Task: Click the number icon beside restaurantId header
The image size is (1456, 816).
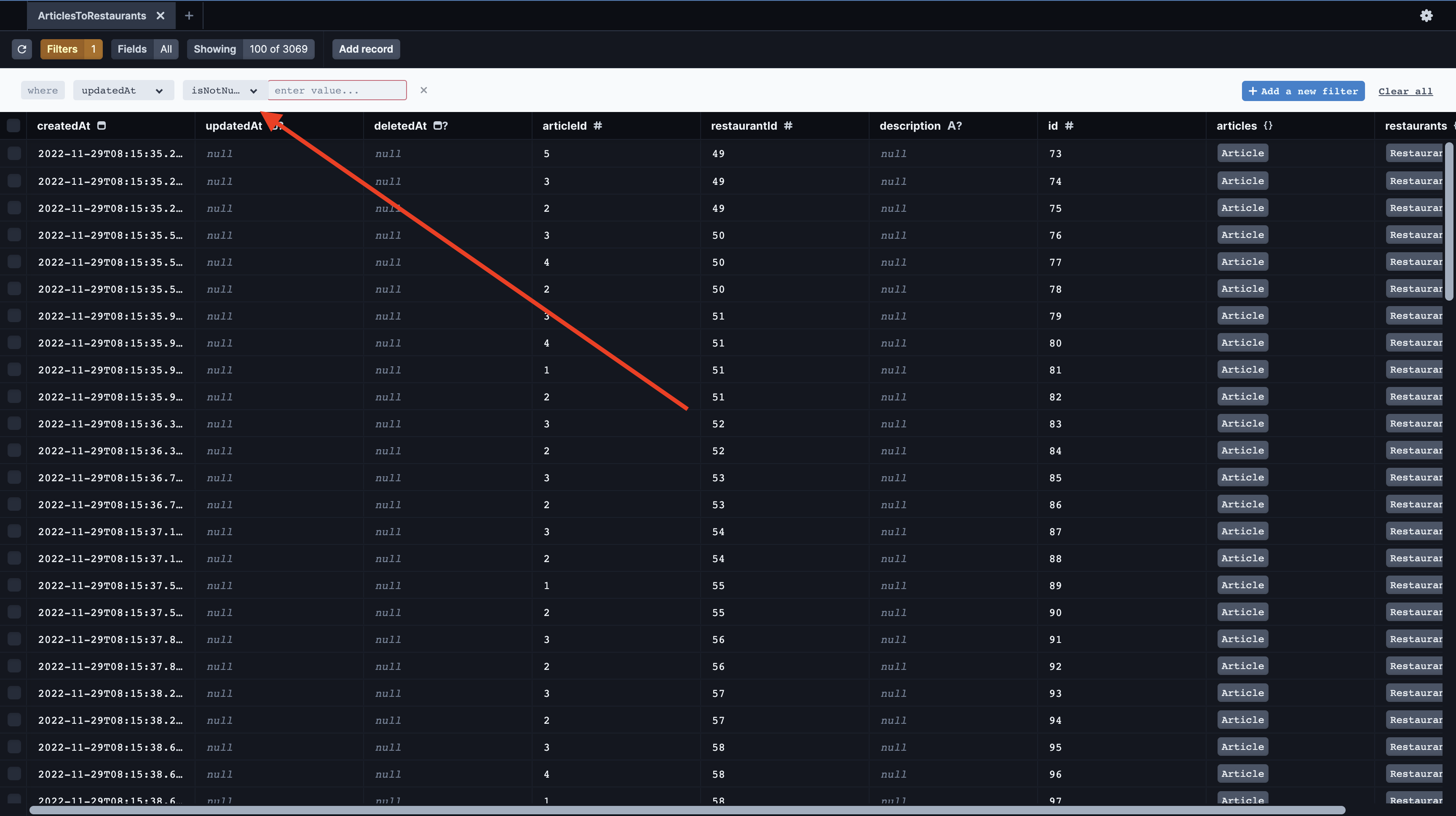Action: click(789, 126)
